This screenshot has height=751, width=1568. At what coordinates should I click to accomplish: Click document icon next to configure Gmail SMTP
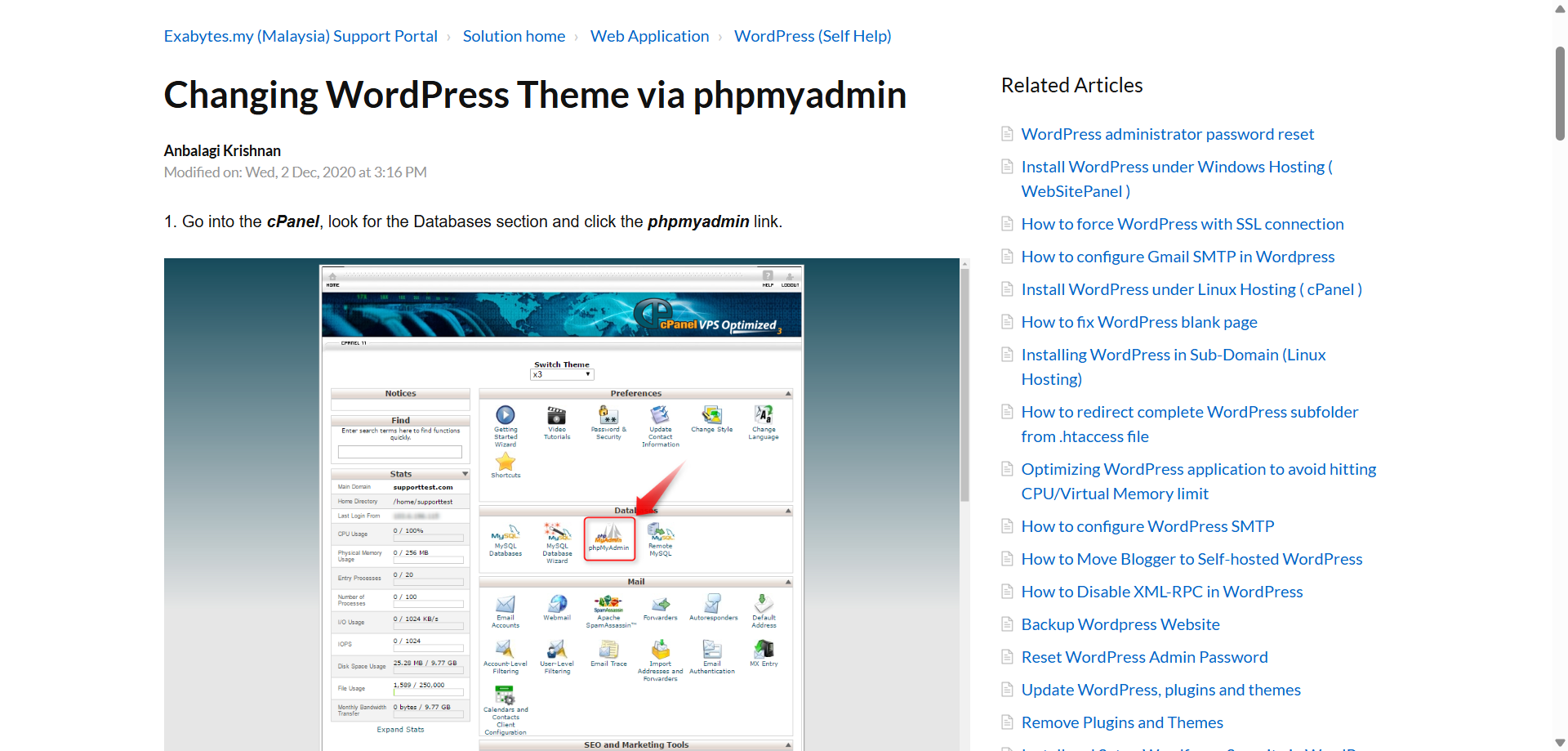(x=1007, y=256)
